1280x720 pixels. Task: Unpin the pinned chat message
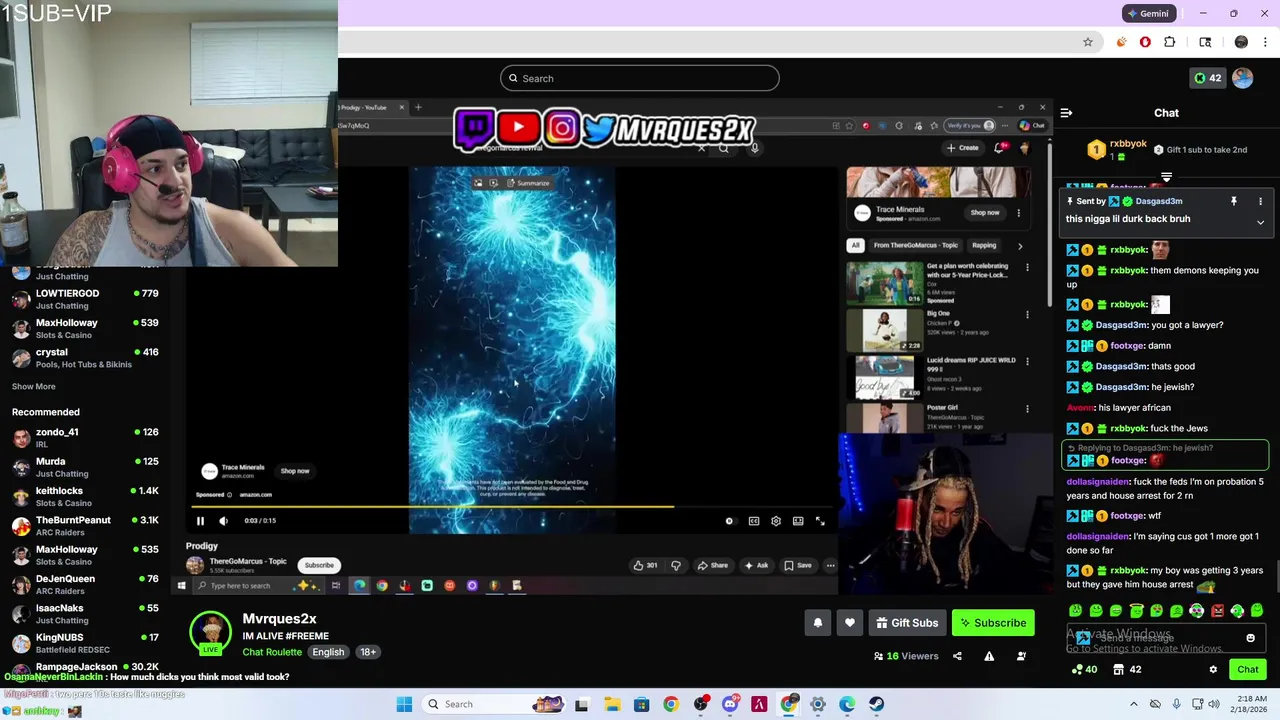click(x=1234, y=201)
